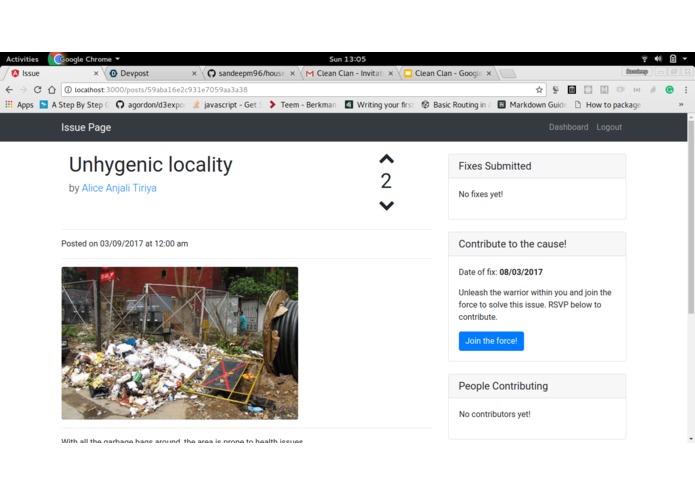Open author Alice Anjali Tiriya link
Viewport: 695px width, 494px height.
click(119, 188)
